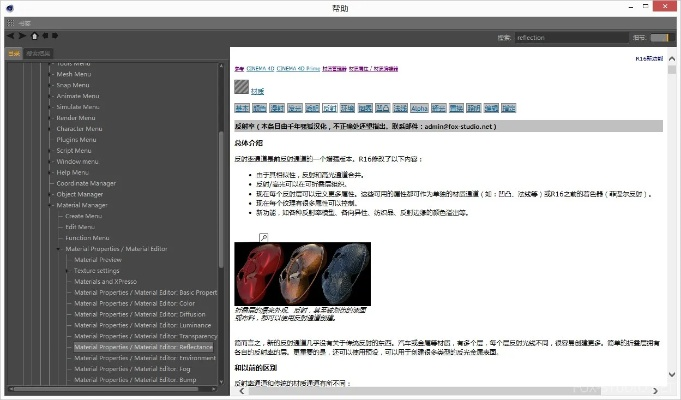Click the forward navigation arrow
The width and height of the screenshot is (681, 400).
[22, 35]
